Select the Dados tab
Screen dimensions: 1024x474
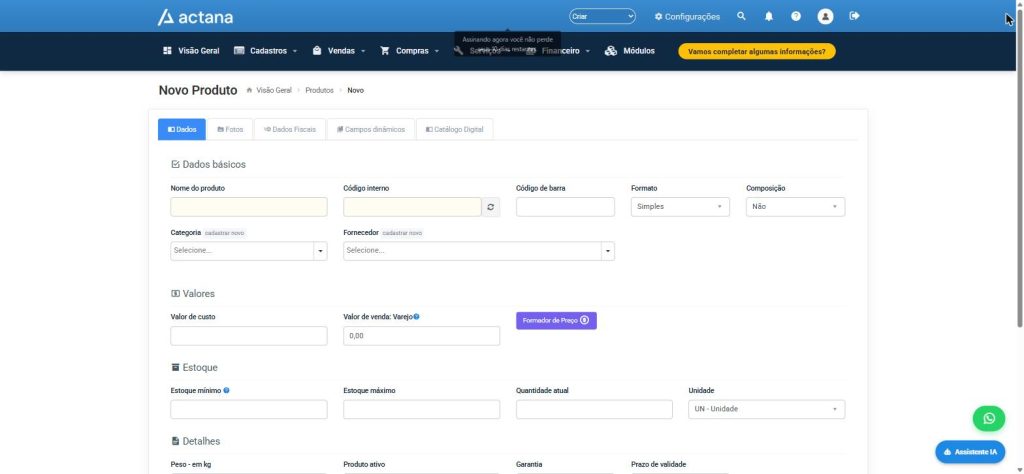[x=182, y=129]
